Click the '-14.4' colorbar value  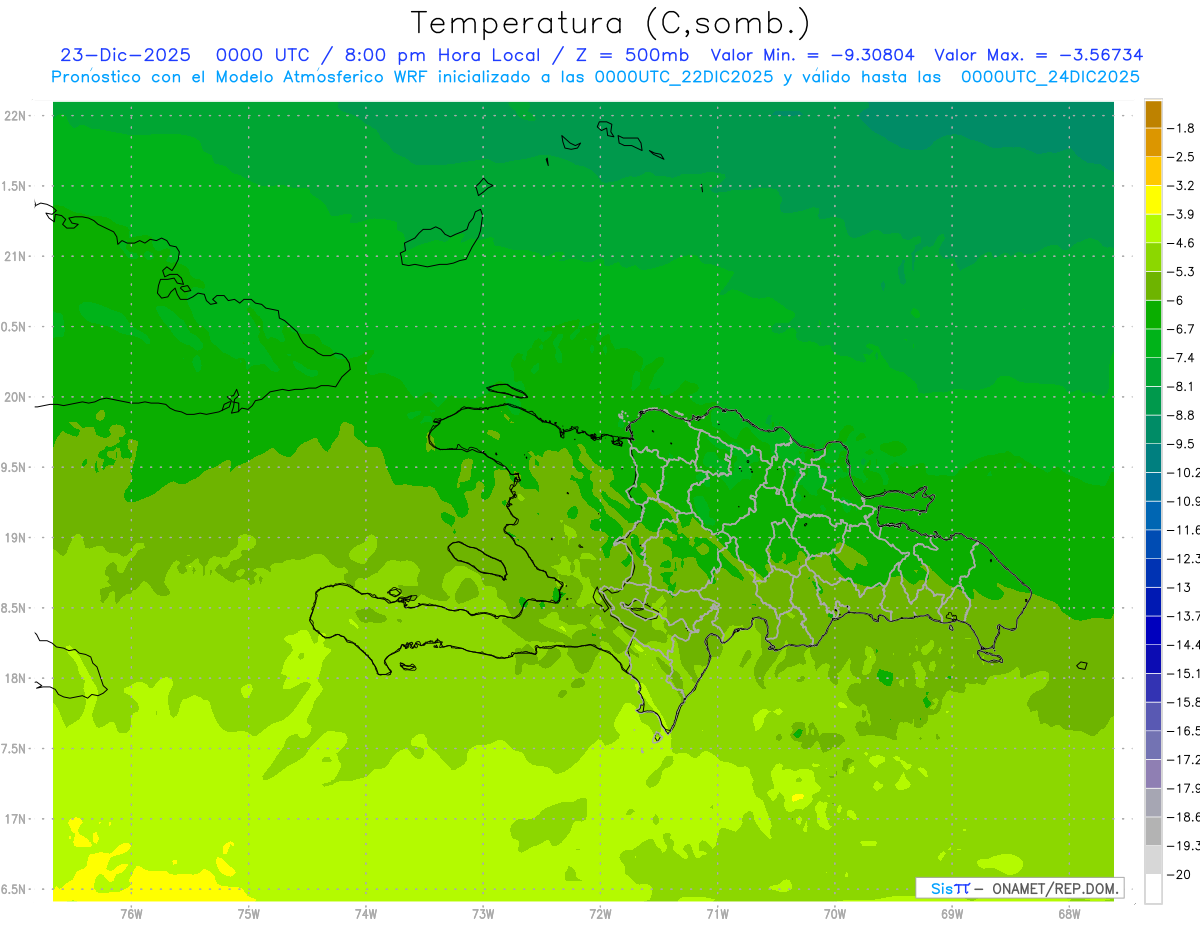tap(1184, 645)
